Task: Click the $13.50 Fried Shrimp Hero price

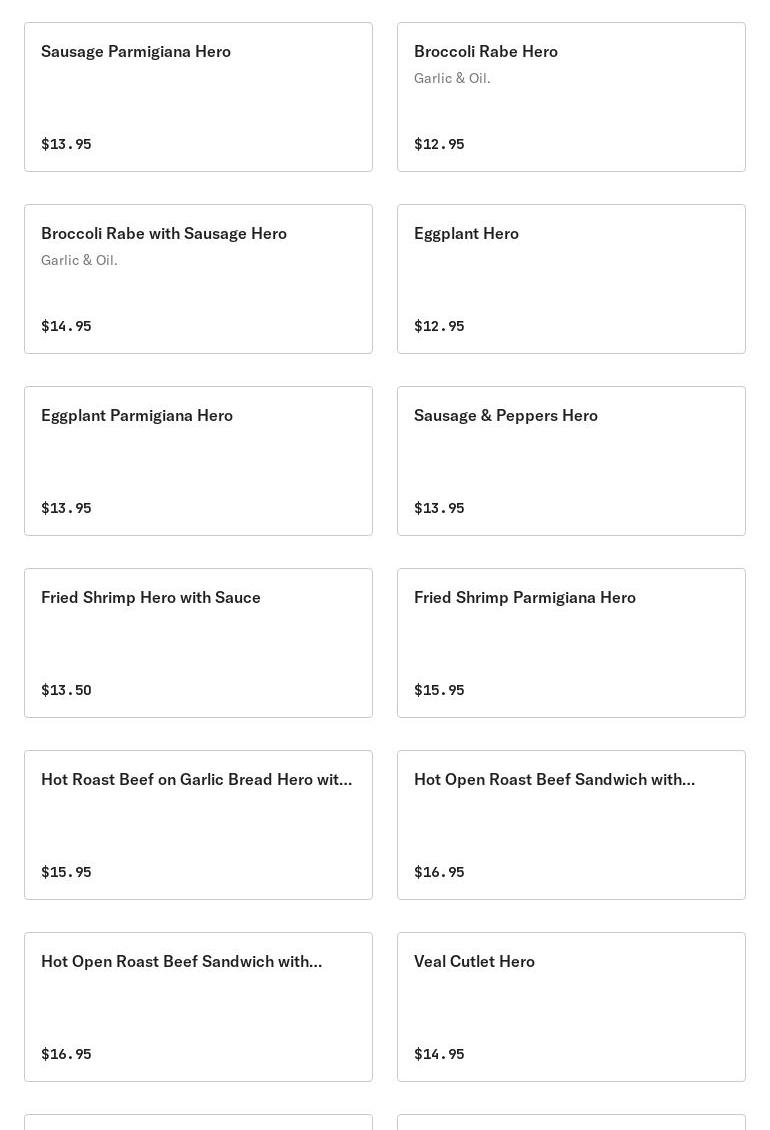Action: (x=66, y=690)
